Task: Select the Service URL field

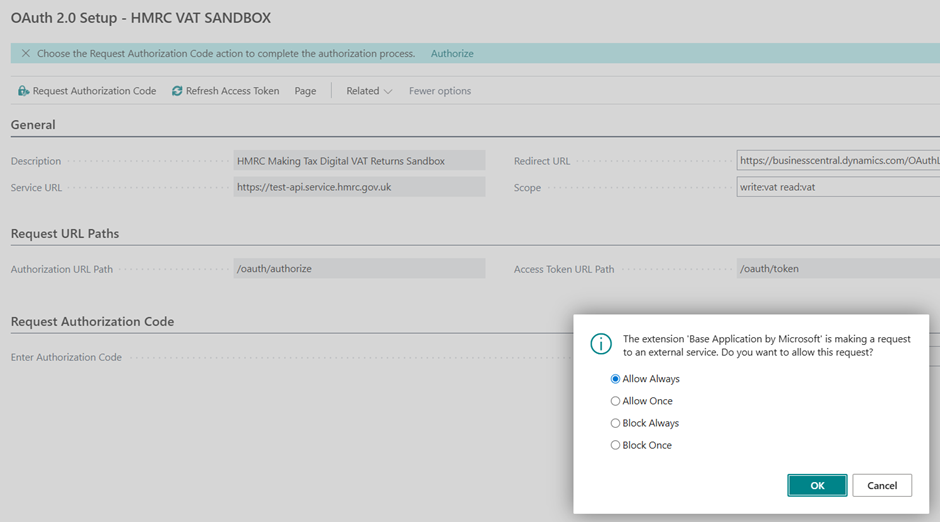Action: coord(359,187)
